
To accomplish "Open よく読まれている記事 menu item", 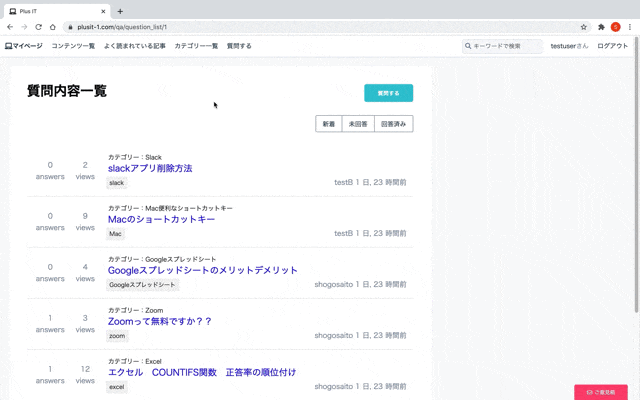I will (135, 46).
